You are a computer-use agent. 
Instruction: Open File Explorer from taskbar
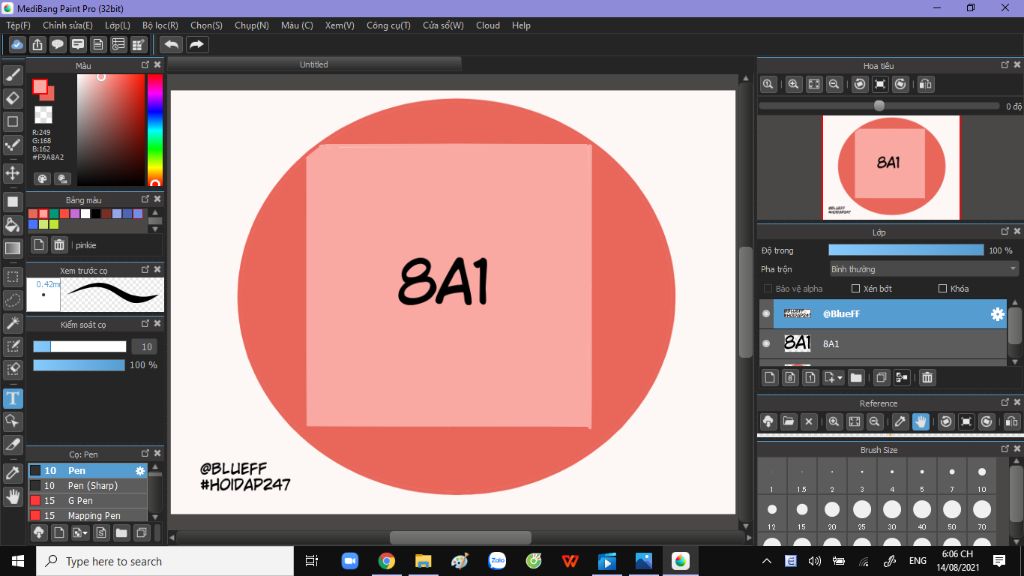[423, 561]
